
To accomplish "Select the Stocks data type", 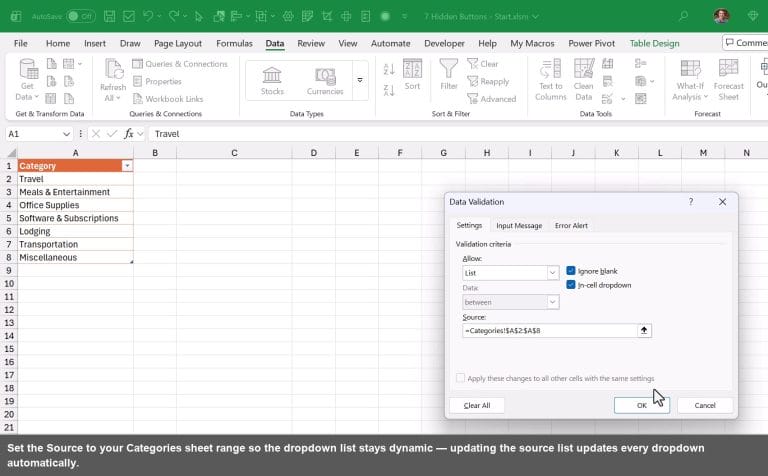I will click(272, 80).
